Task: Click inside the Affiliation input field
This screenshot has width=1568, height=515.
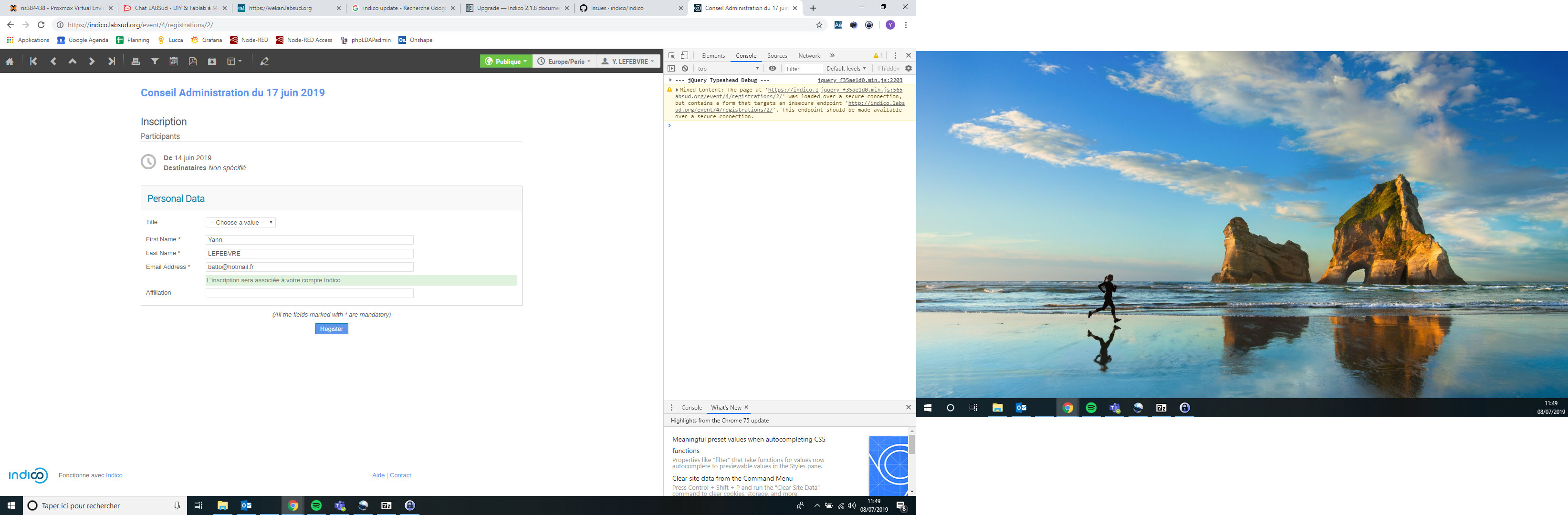Action: point(309,293)
